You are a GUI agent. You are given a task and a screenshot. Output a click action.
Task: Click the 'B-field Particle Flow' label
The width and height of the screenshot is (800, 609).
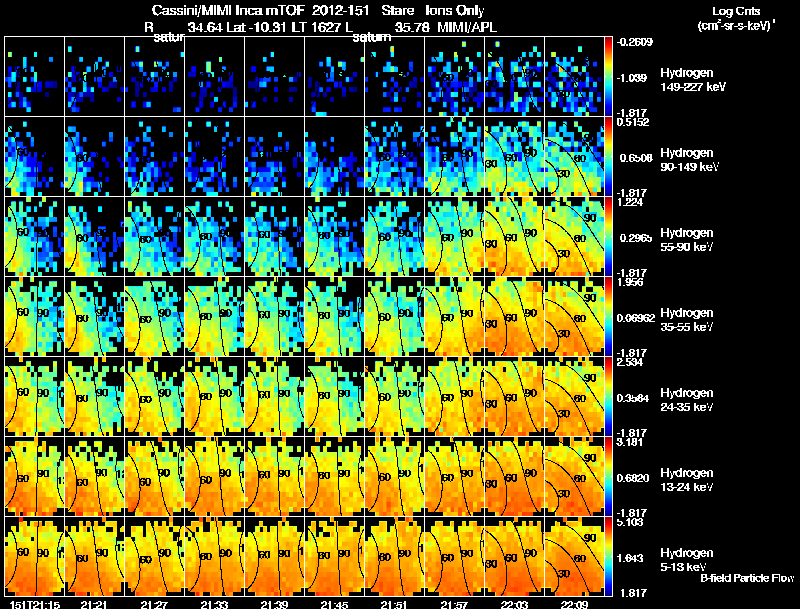coord(747,578)
